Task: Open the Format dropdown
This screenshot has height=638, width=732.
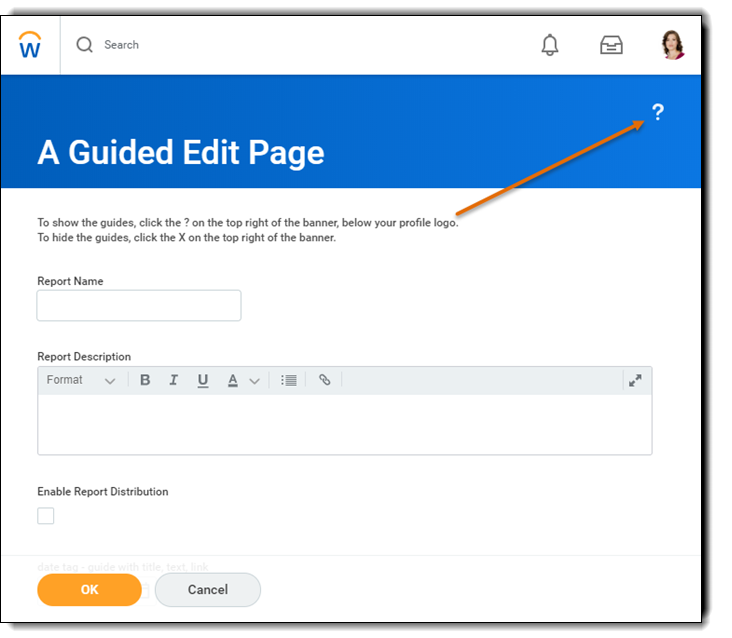Action: tap(81, 380)
